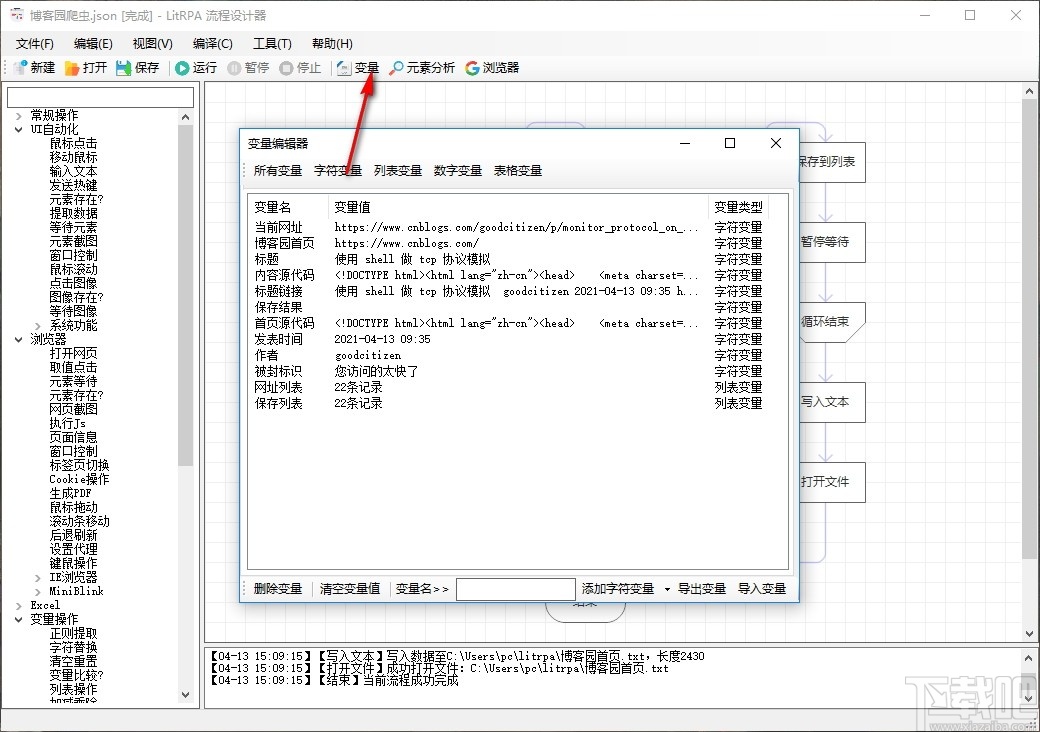Open the 添加字符变量 dropdown arrow
This screenshot has height=732, width=1040.
665,589
